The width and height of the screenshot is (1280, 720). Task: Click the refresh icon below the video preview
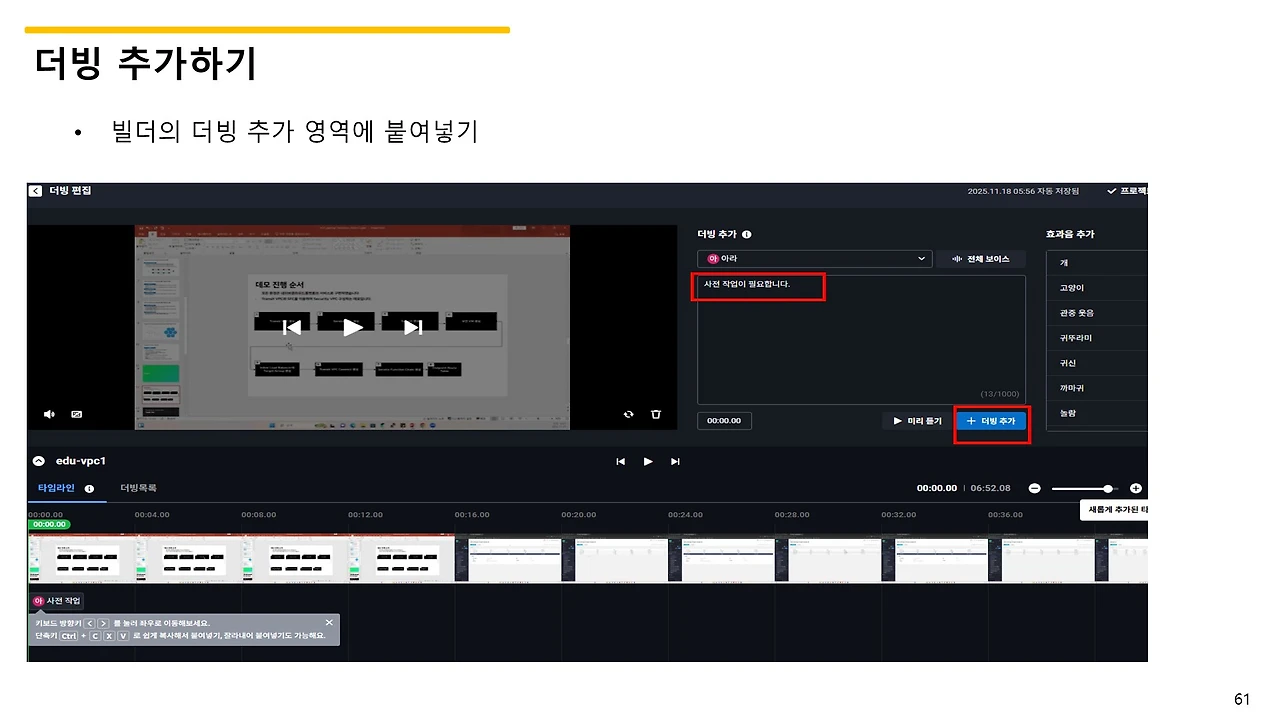coord(629,413)
